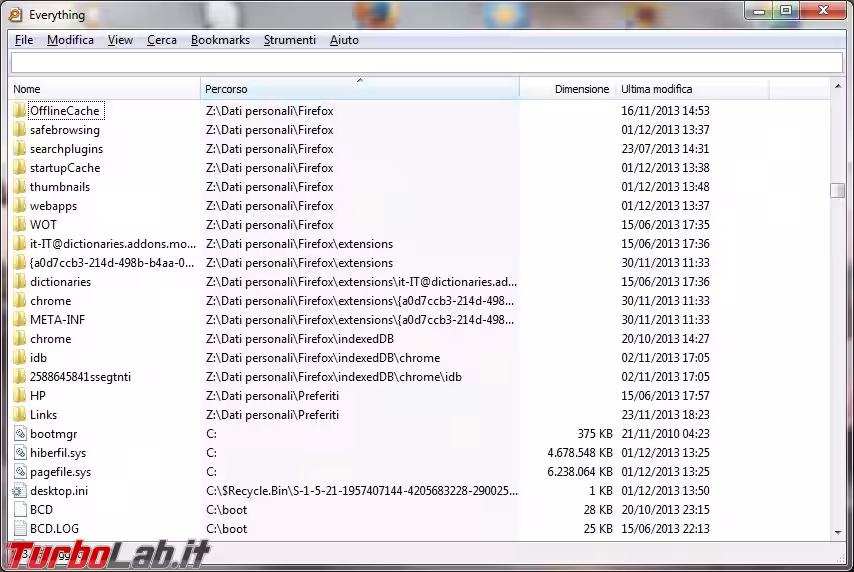
Task: Sort results by Nome column header
Action: tap(105, 89)
